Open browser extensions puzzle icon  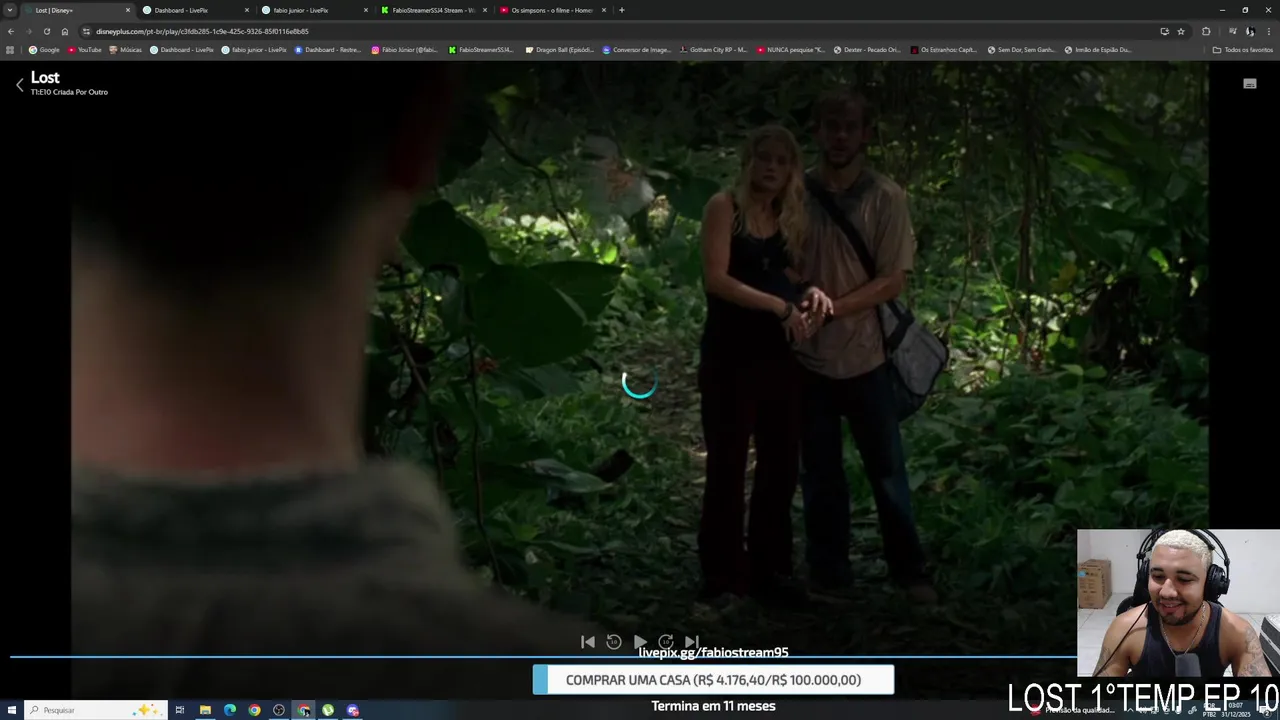(1205, 31)
